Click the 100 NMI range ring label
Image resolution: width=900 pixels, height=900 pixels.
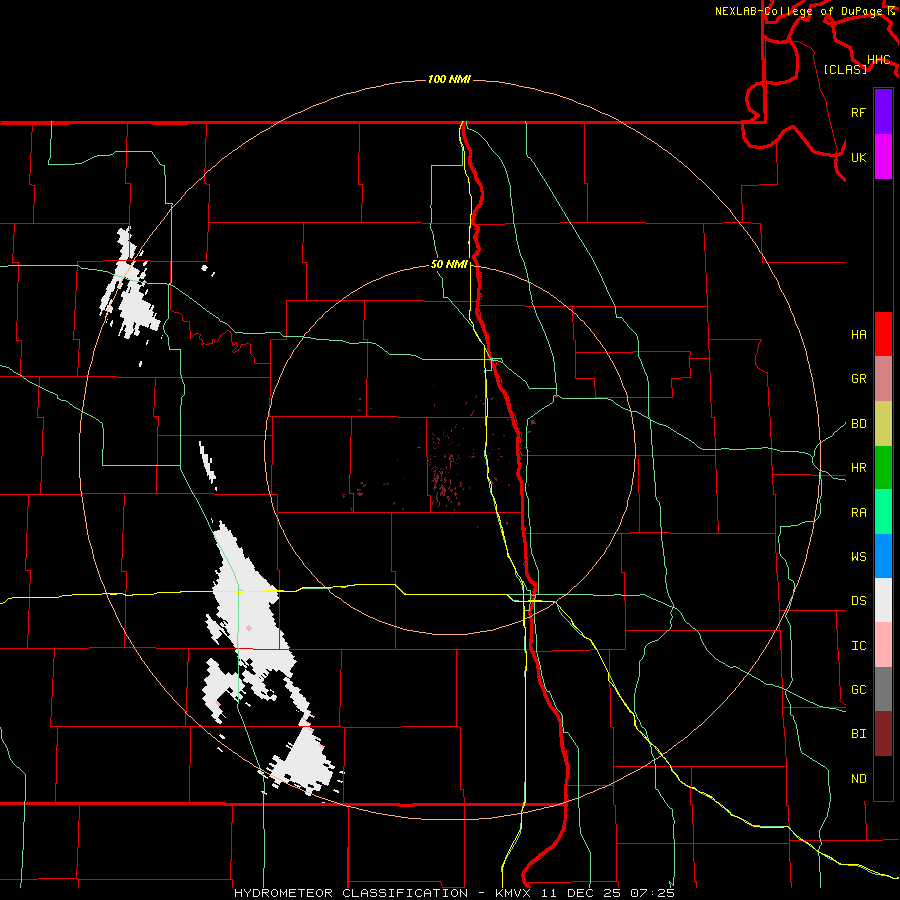[x=449, y=79]
